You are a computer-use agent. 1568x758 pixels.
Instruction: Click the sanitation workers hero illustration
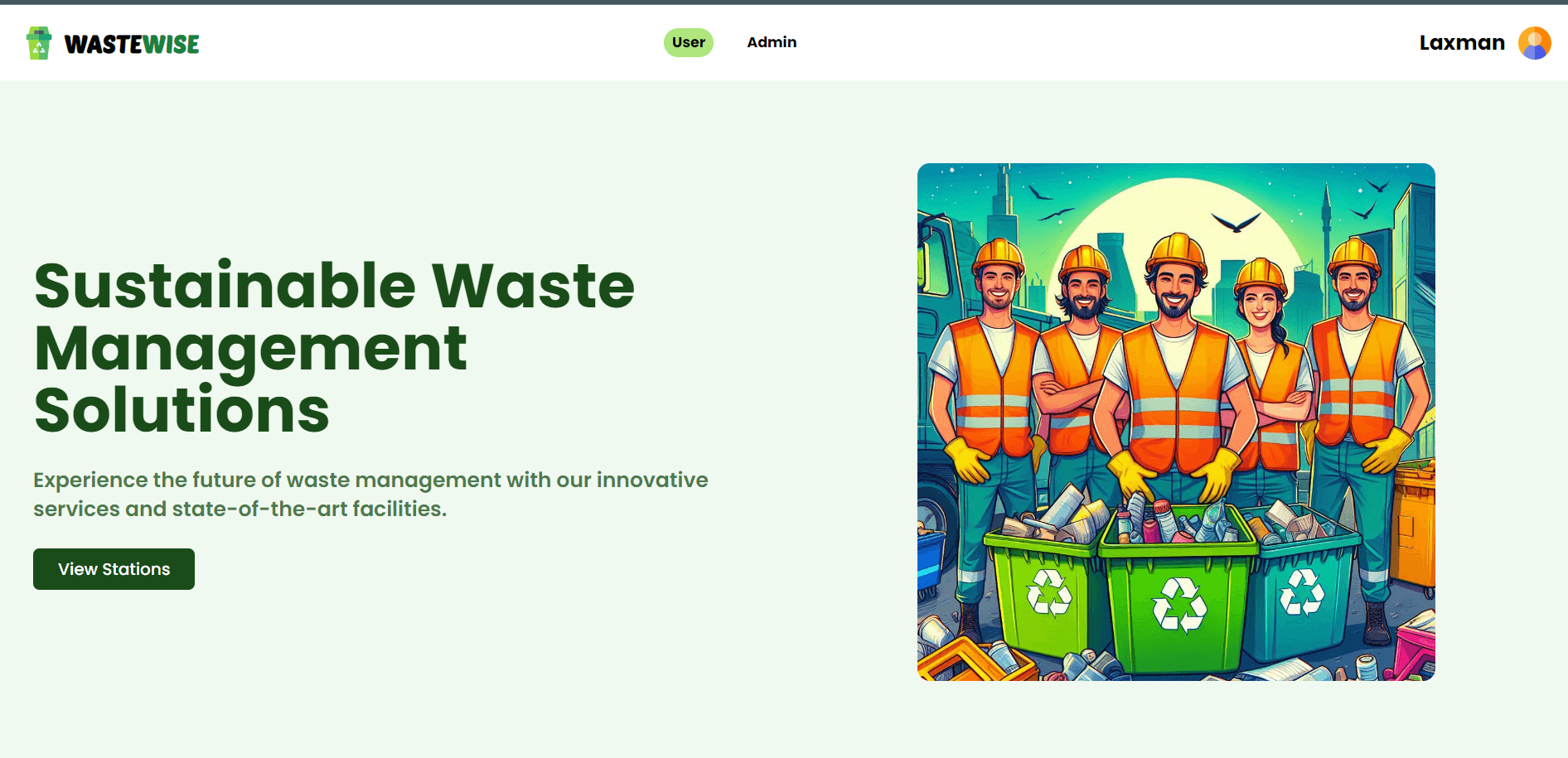point(1175,422)
